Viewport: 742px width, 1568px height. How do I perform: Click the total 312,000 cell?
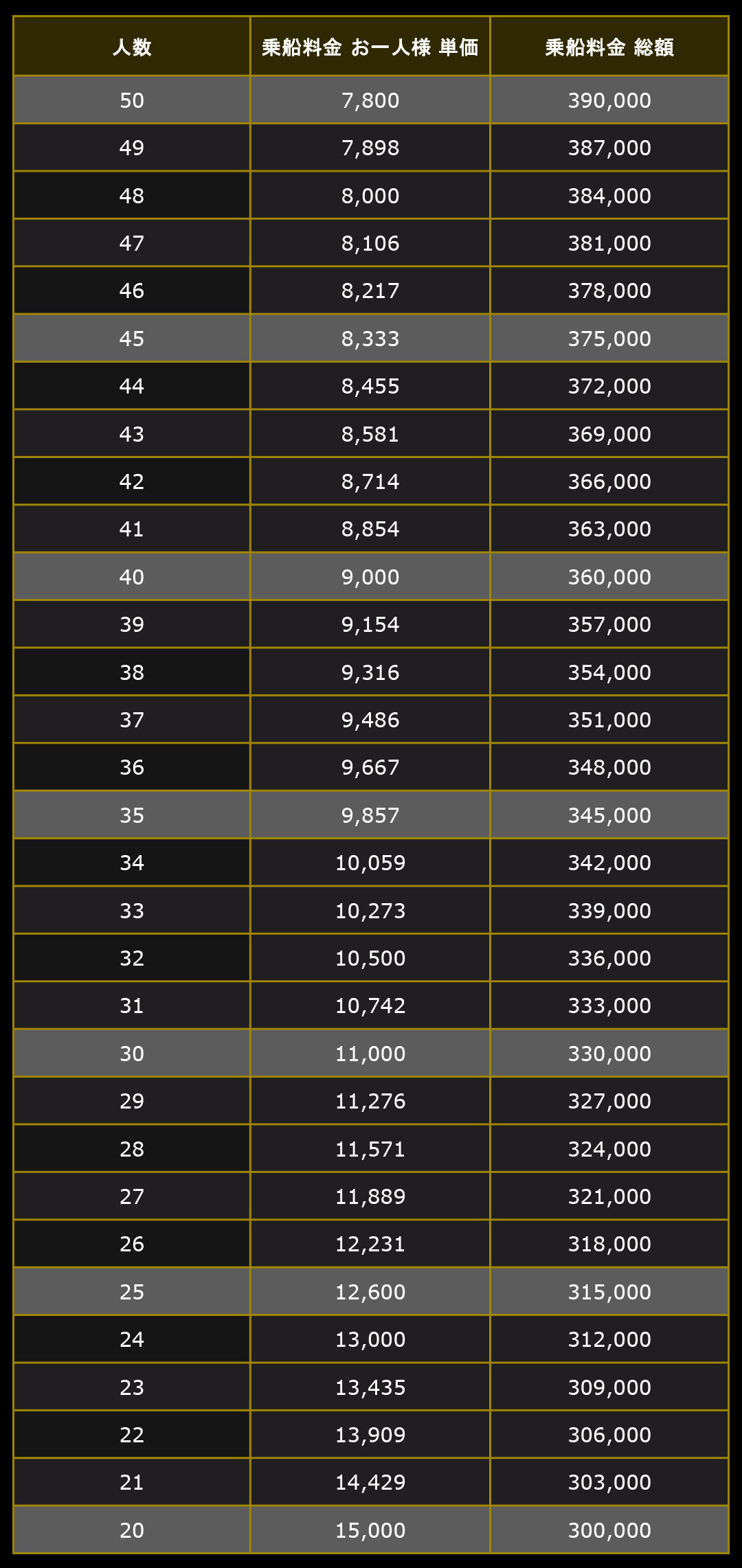609,1339
